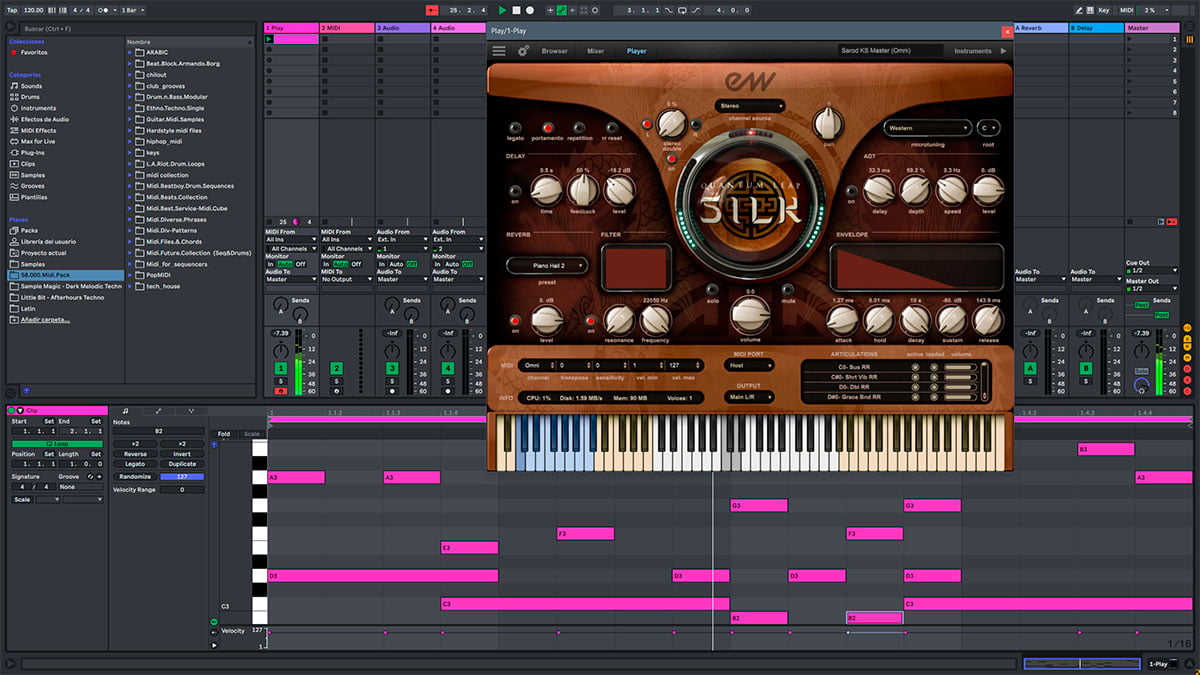
Task: Stop playback with the transport stop button
Action: coord(517,10)
